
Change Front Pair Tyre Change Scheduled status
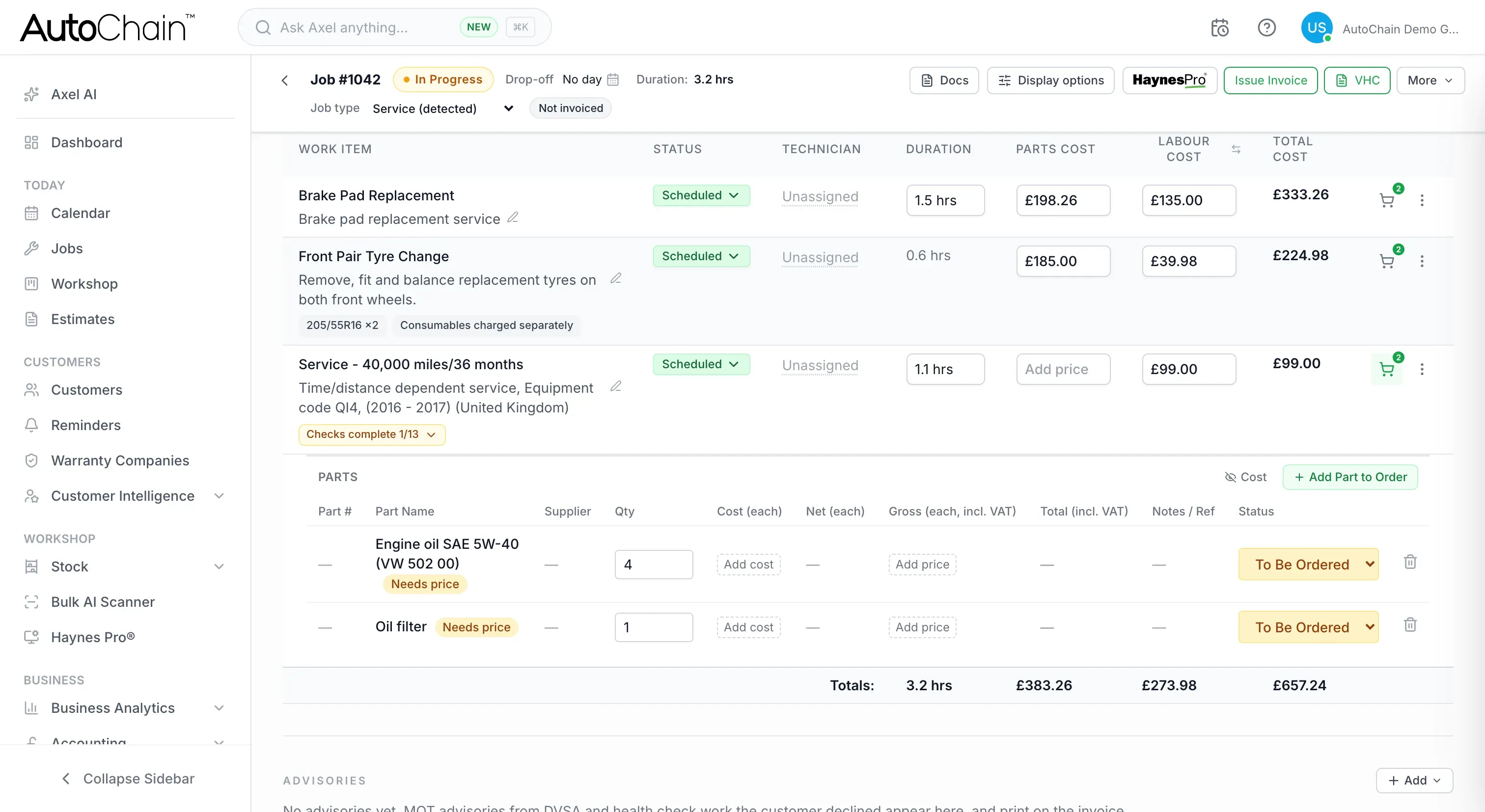click(701, 256)
